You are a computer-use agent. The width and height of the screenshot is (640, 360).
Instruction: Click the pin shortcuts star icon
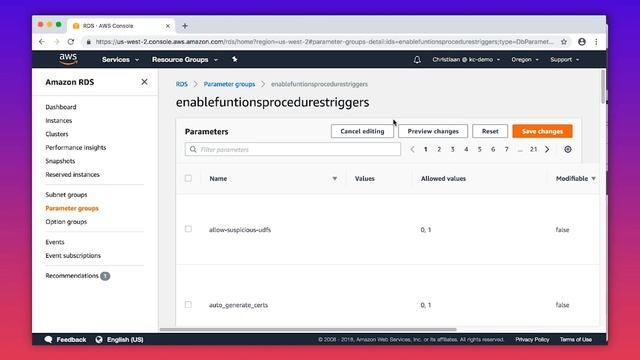tap(235, 59)
